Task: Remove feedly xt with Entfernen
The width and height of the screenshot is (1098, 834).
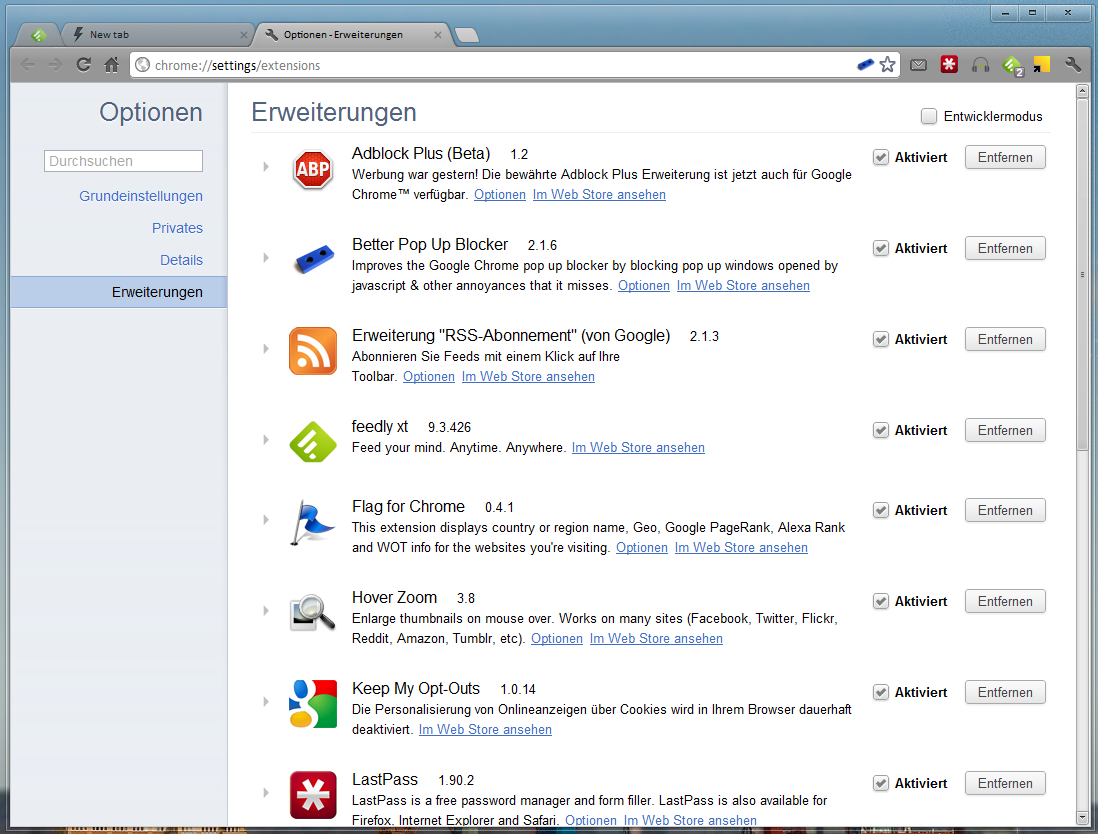Action: click(1005, 431)
